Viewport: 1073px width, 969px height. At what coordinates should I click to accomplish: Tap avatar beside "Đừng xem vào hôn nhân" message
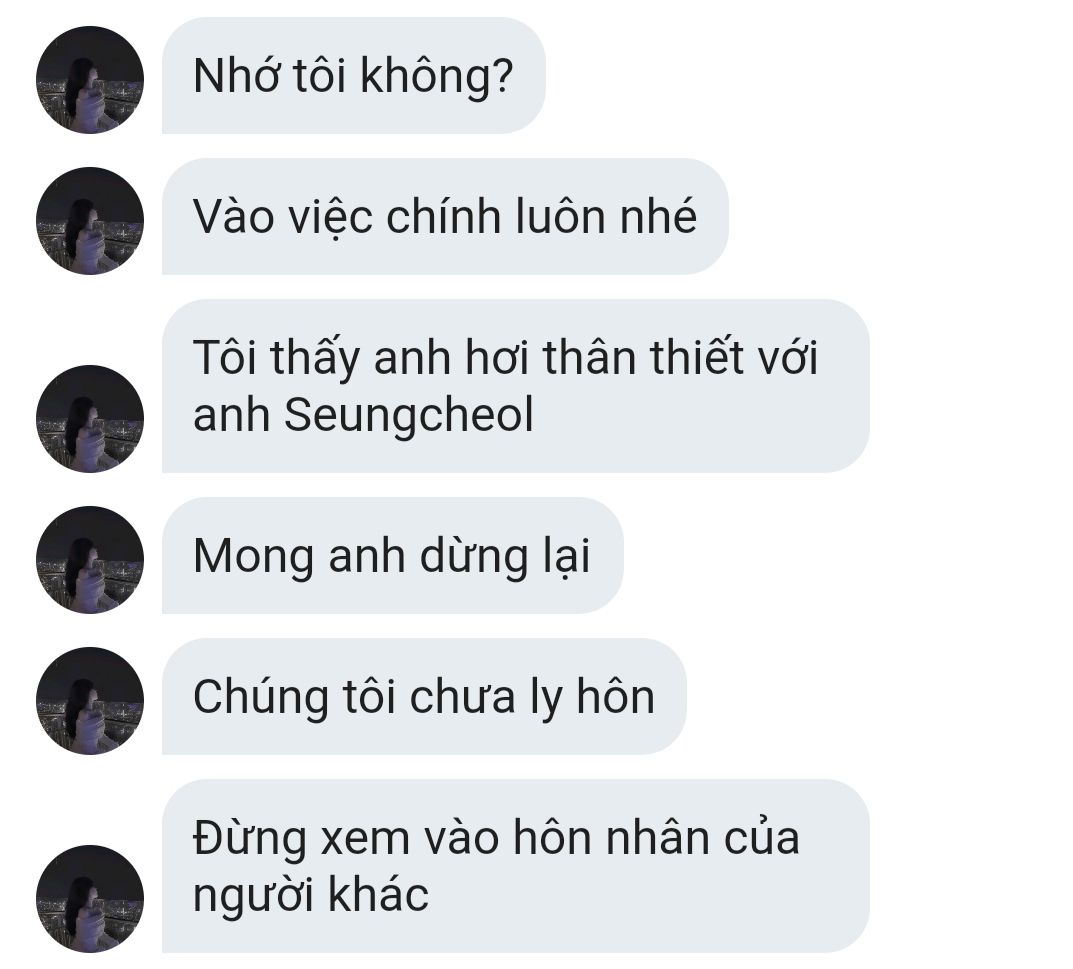90,899
